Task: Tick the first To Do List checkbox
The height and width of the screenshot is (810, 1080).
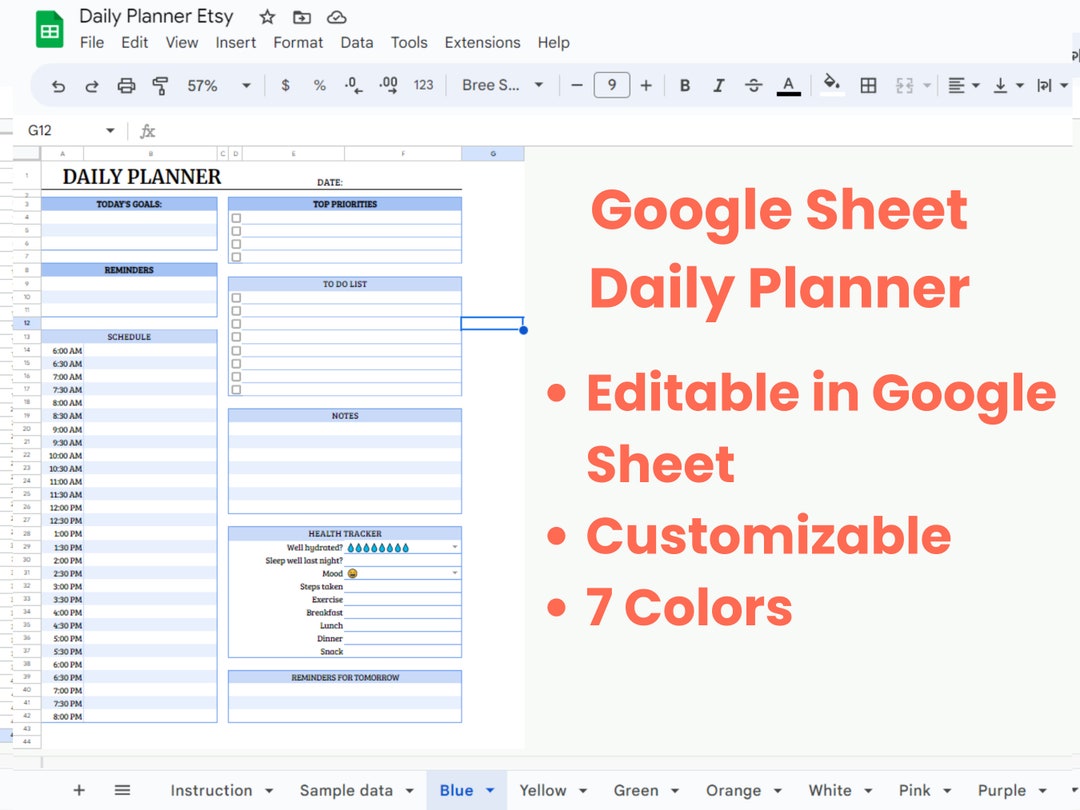Action: point(236,298)
